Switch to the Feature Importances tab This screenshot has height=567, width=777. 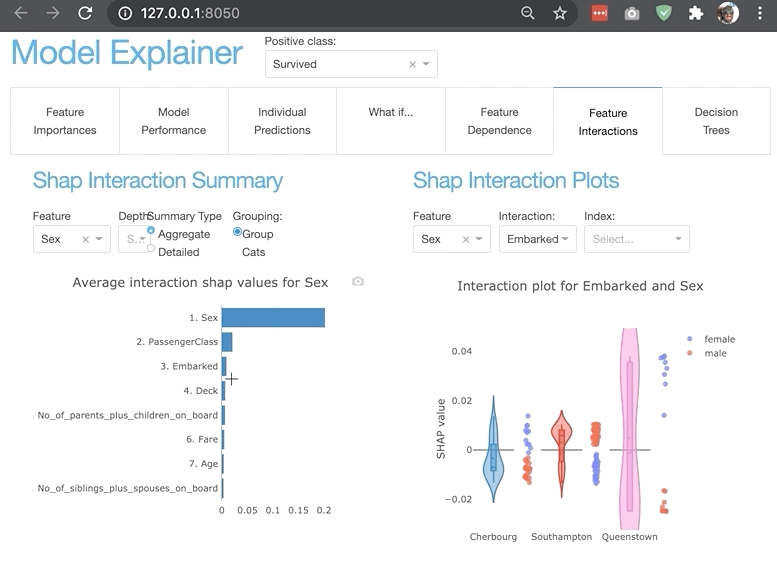pyautogui.click(x=65, y=121)
